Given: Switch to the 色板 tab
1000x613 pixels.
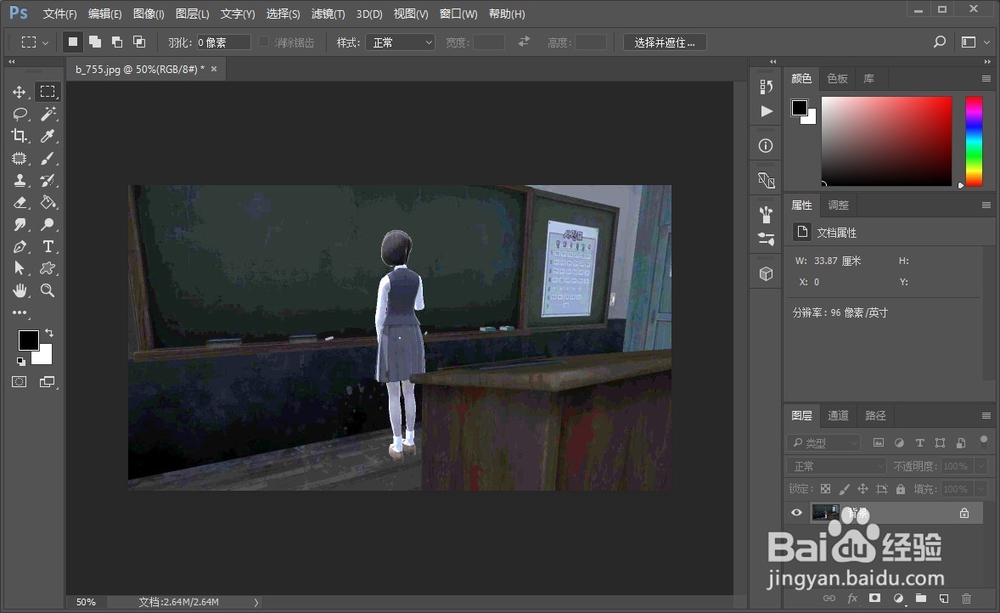Looking at the screenshot, I should [837, 78].
